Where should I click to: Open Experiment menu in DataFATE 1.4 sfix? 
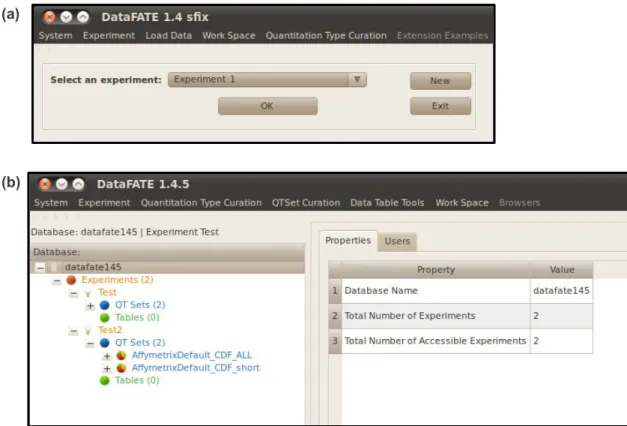(x=109, y=36)
